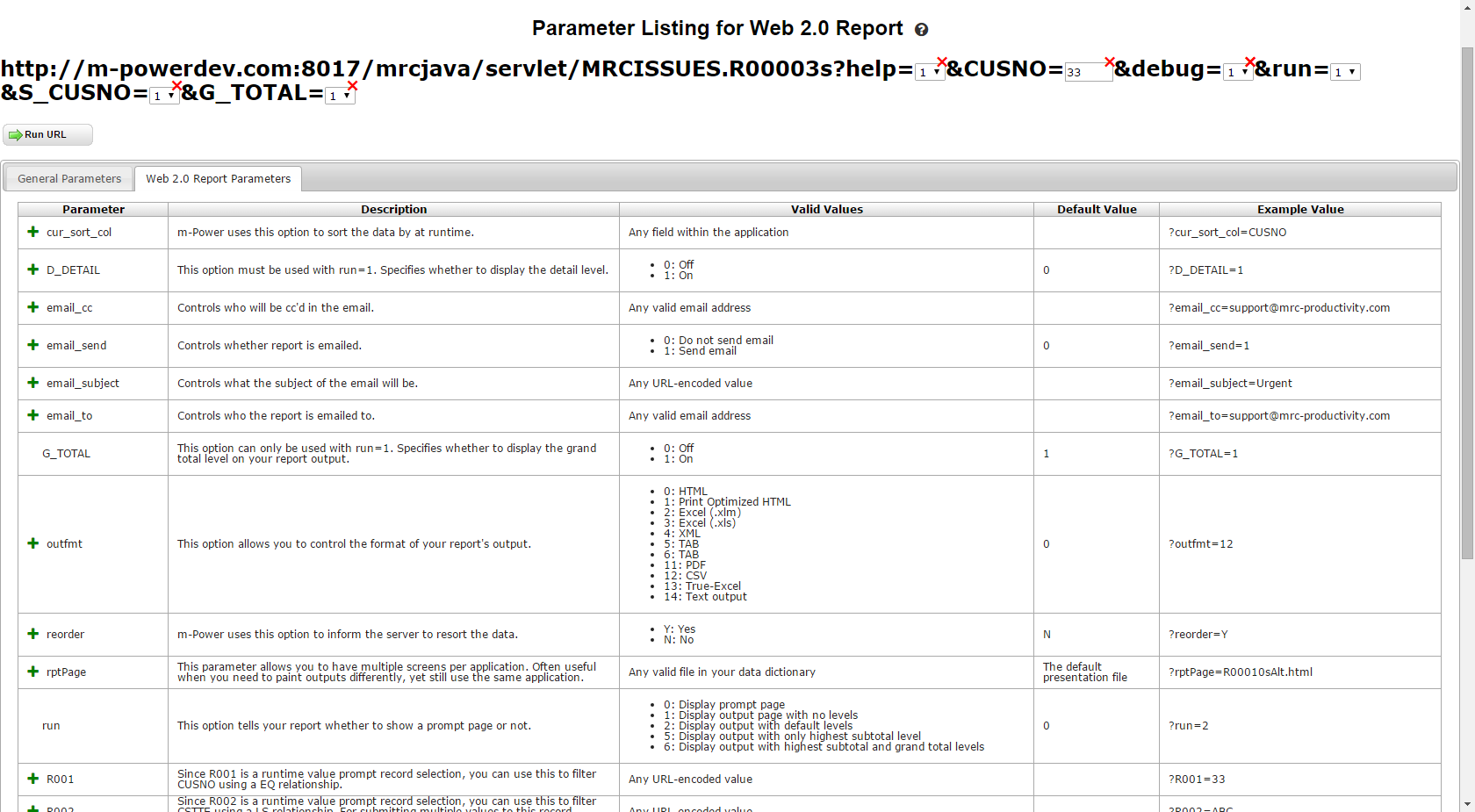Image resolution: width=1475 pixels, height=812 pixels.
Task: Add cur_sort_col parameter via green plus
Action: (x=32, y=232)
